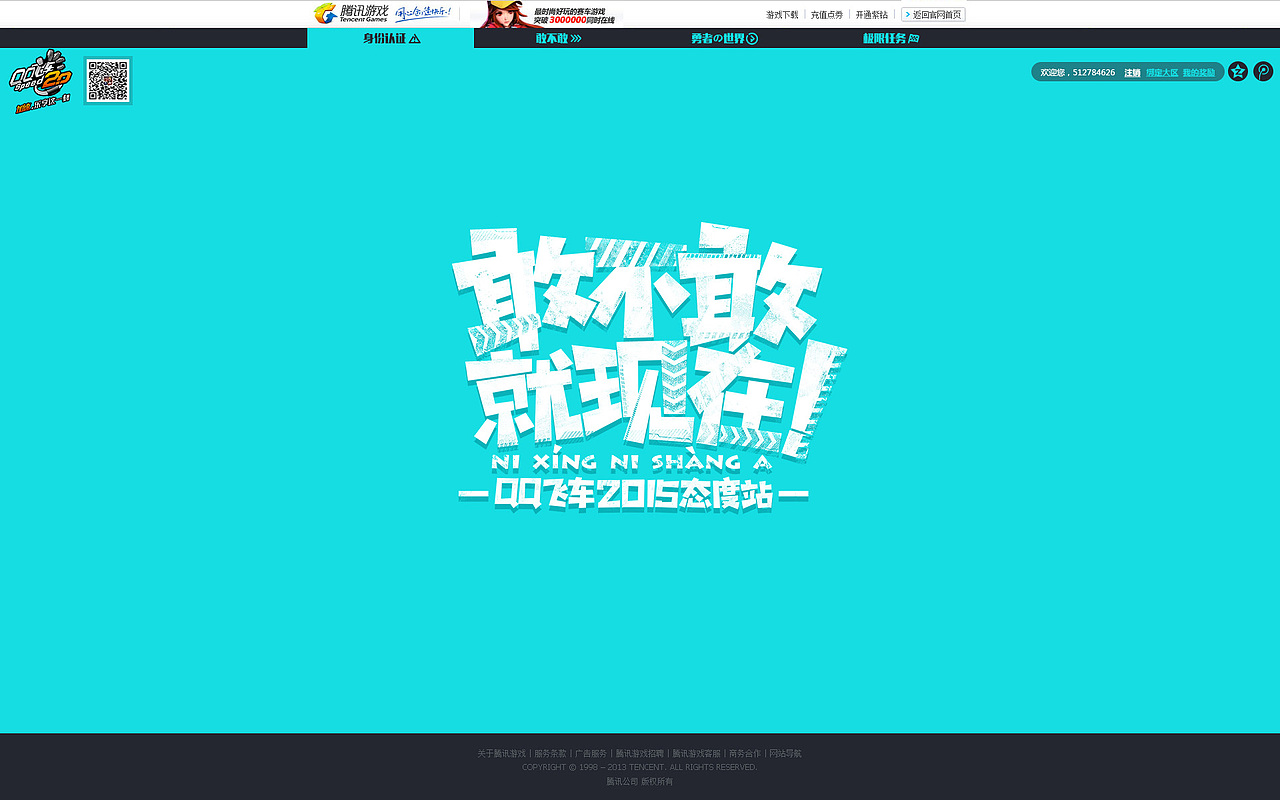Click the flag icon next to 极限任务
Image resolution: width=1280 pixels, height=800 pixels.
[915, 37]
